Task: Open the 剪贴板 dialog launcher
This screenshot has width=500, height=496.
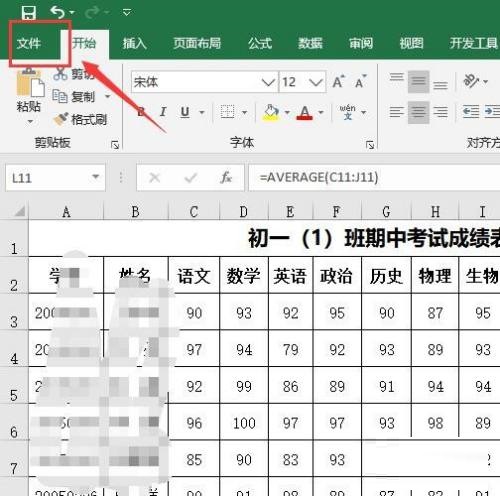Action: (115, 145)
